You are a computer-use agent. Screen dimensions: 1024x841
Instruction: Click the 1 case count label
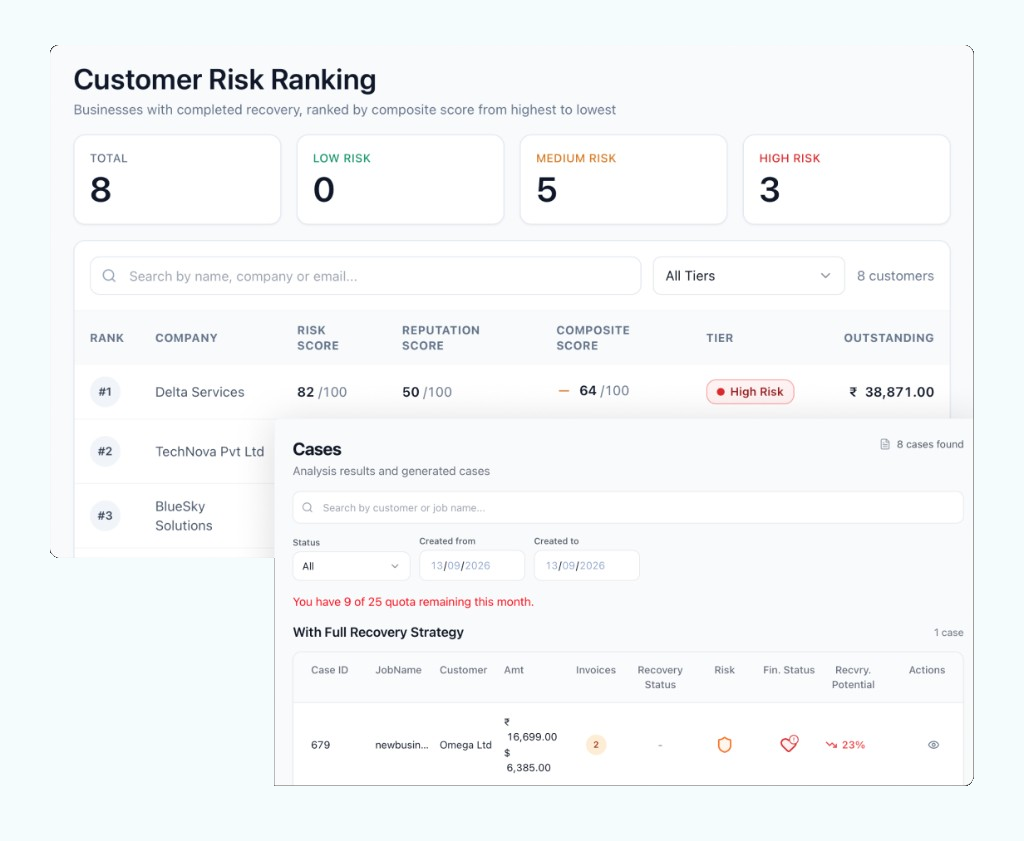948,632
